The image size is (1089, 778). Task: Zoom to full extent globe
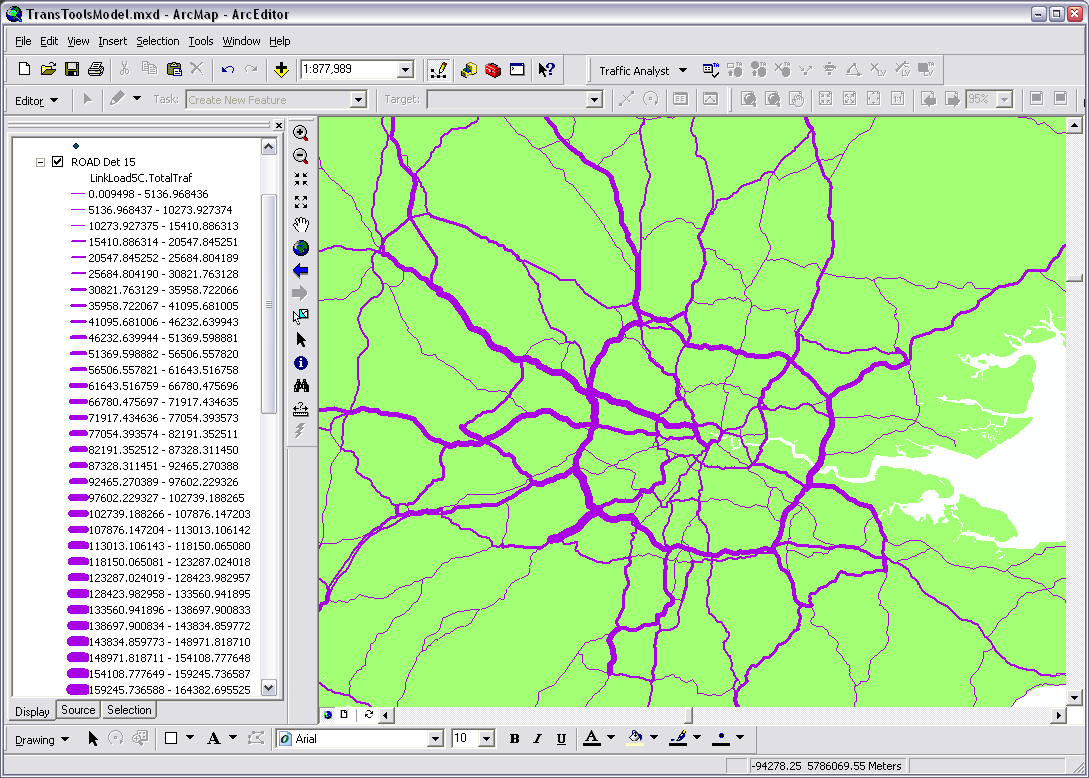point(301,248)
